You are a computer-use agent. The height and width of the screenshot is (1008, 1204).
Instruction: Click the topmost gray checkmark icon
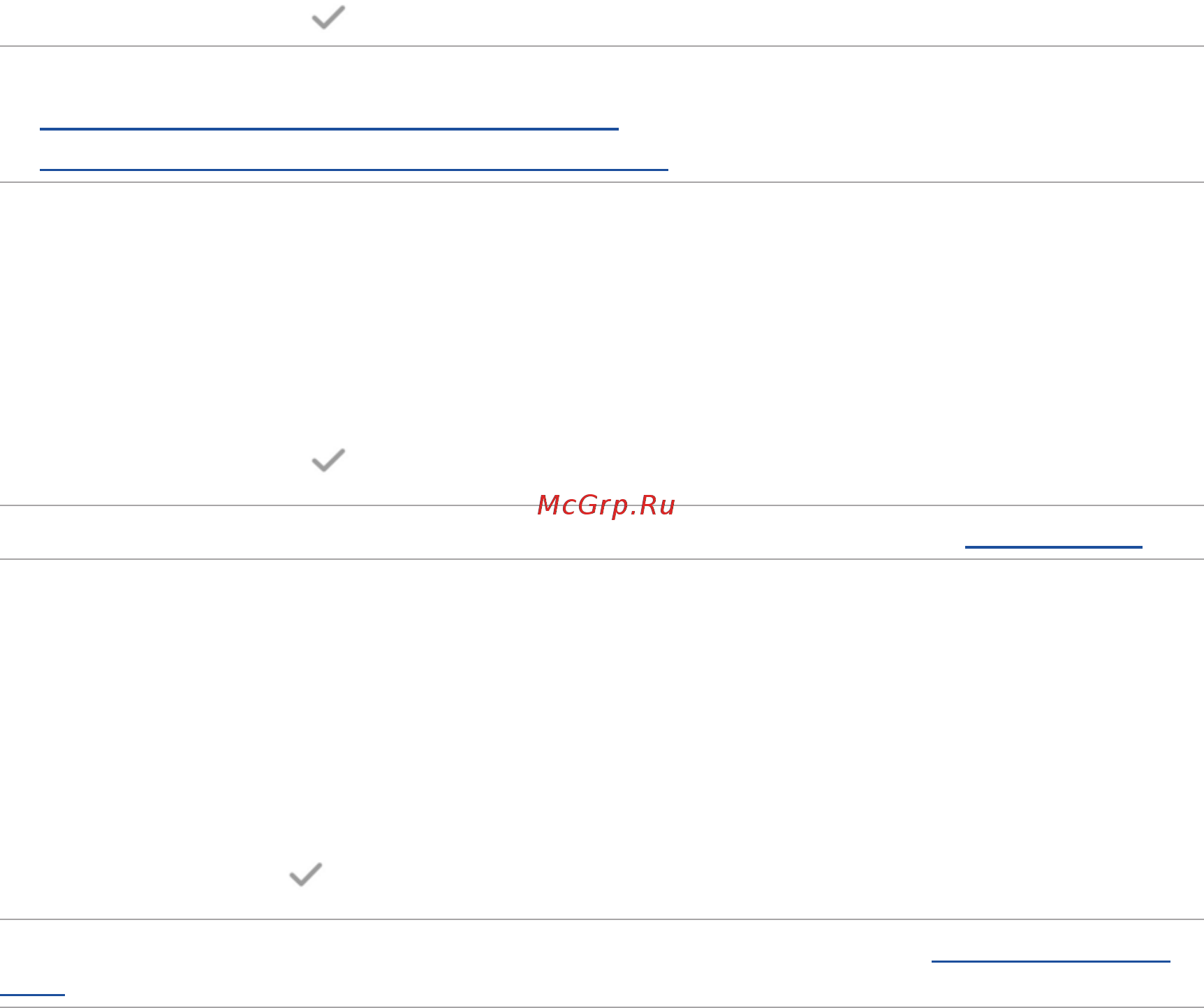click(x=328, y=17)
